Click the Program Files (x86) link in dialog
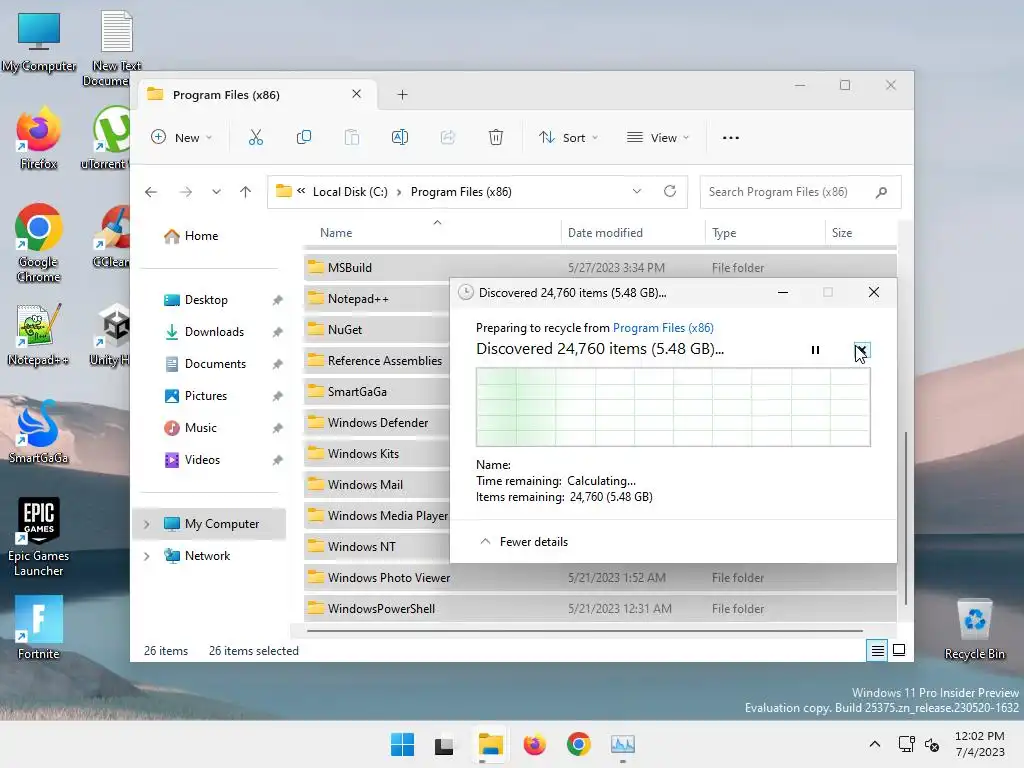 pyautogui.click(x=663, y=328)
